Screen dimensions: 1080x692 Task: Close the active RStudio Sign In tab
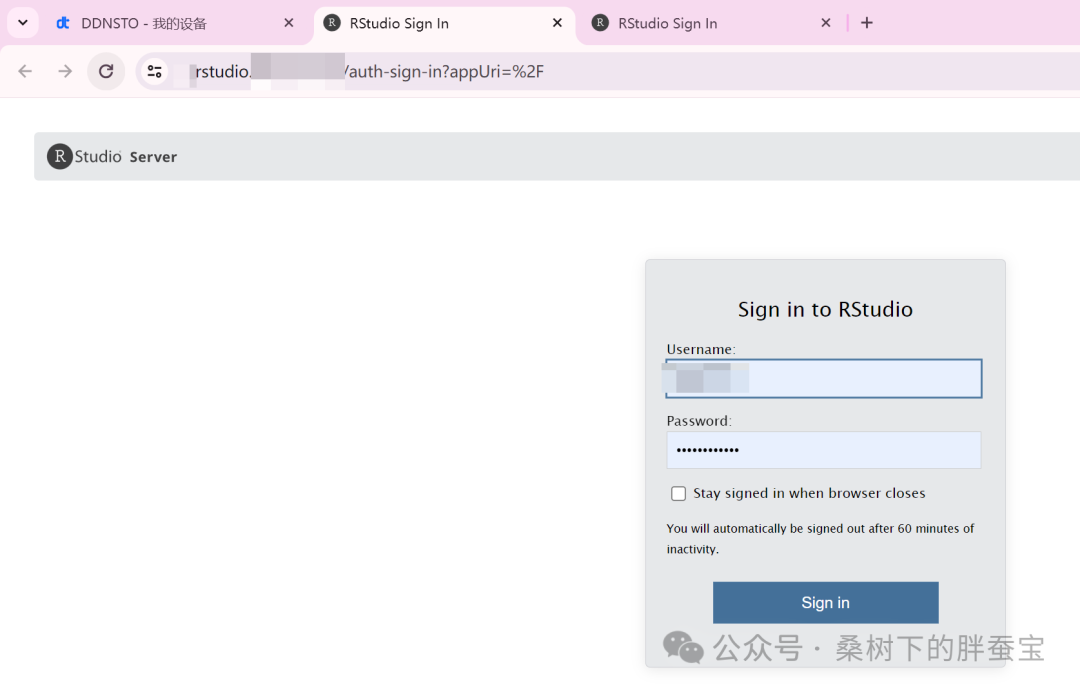coord(557,23)
